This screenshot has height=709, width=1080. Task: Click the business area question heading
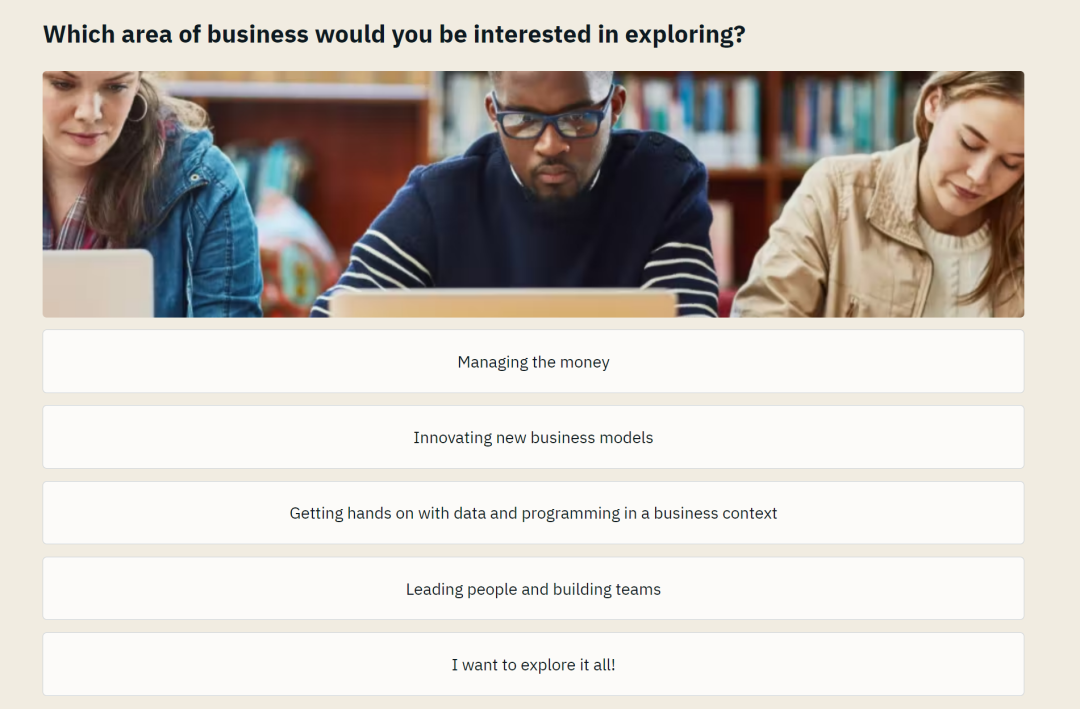click(x=394, y=34)
